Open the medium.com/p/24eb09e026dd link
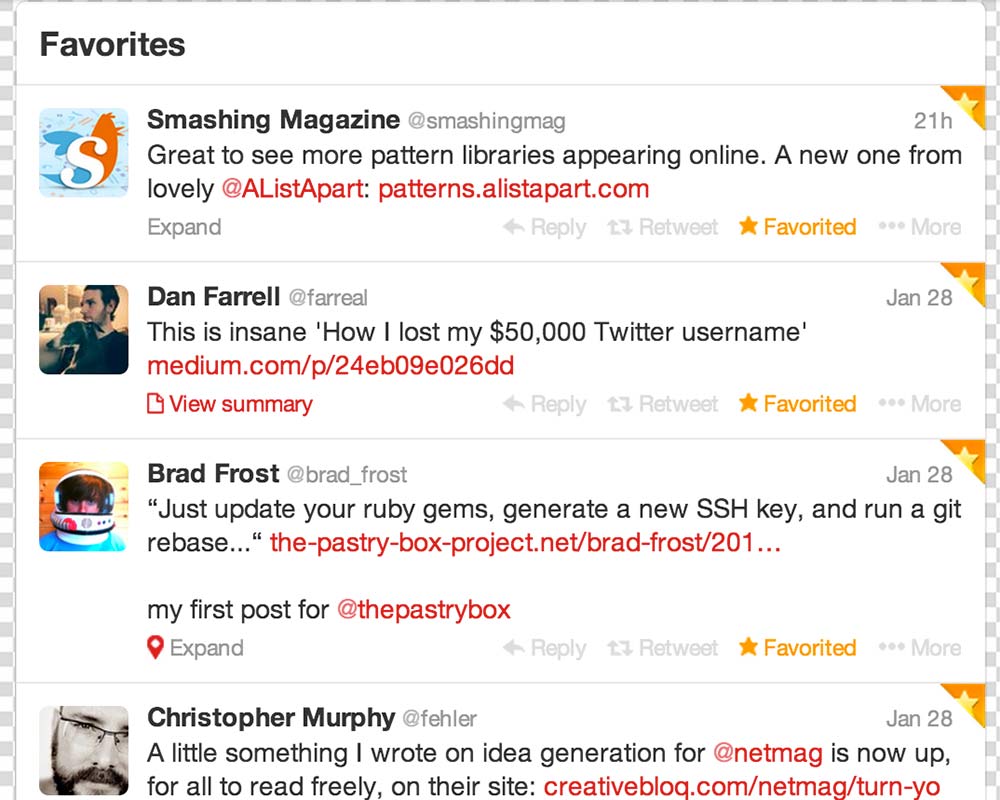This screenshot has height=800, width=1000. point(330,366)
